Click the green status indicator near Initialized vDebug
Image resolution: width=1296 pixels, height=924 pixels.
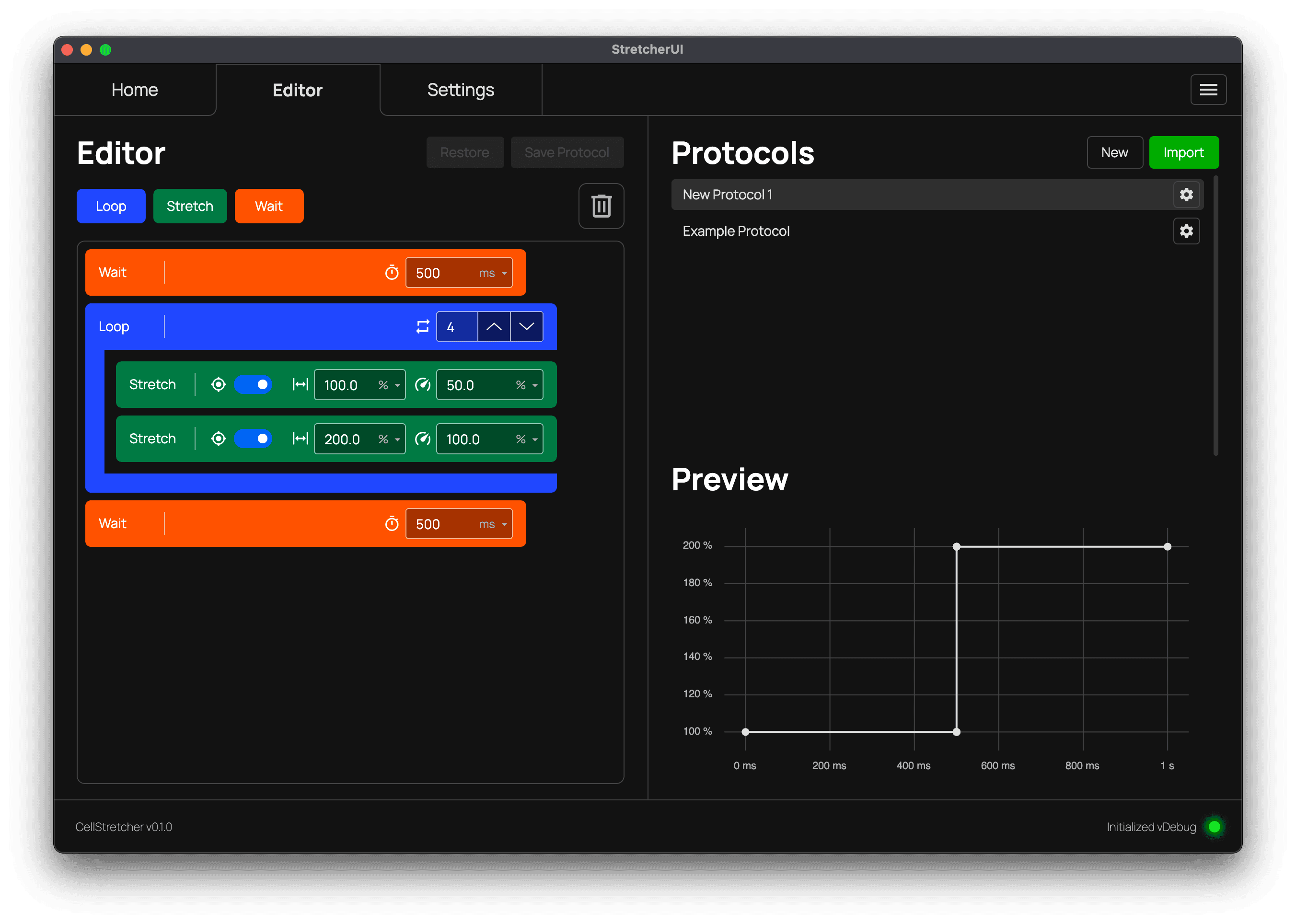pyautogui.click(x=1214, y=826)
